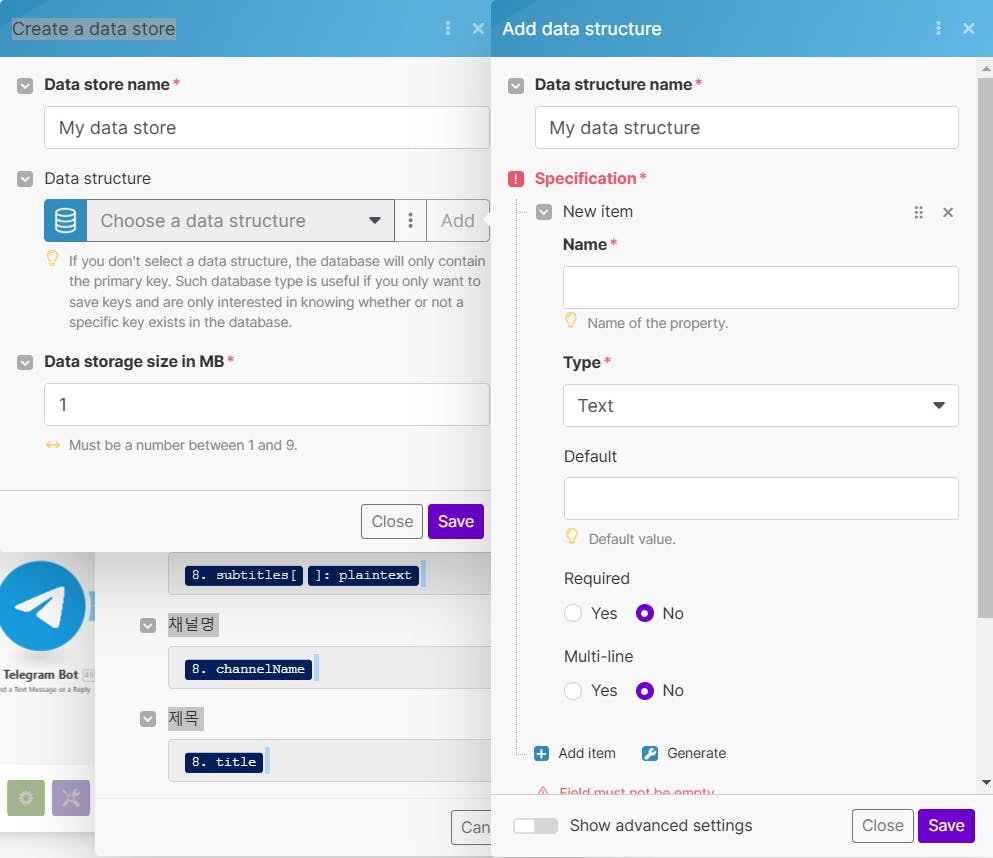Open three-dot menu next to Choose a data structure

click(410, 220)
